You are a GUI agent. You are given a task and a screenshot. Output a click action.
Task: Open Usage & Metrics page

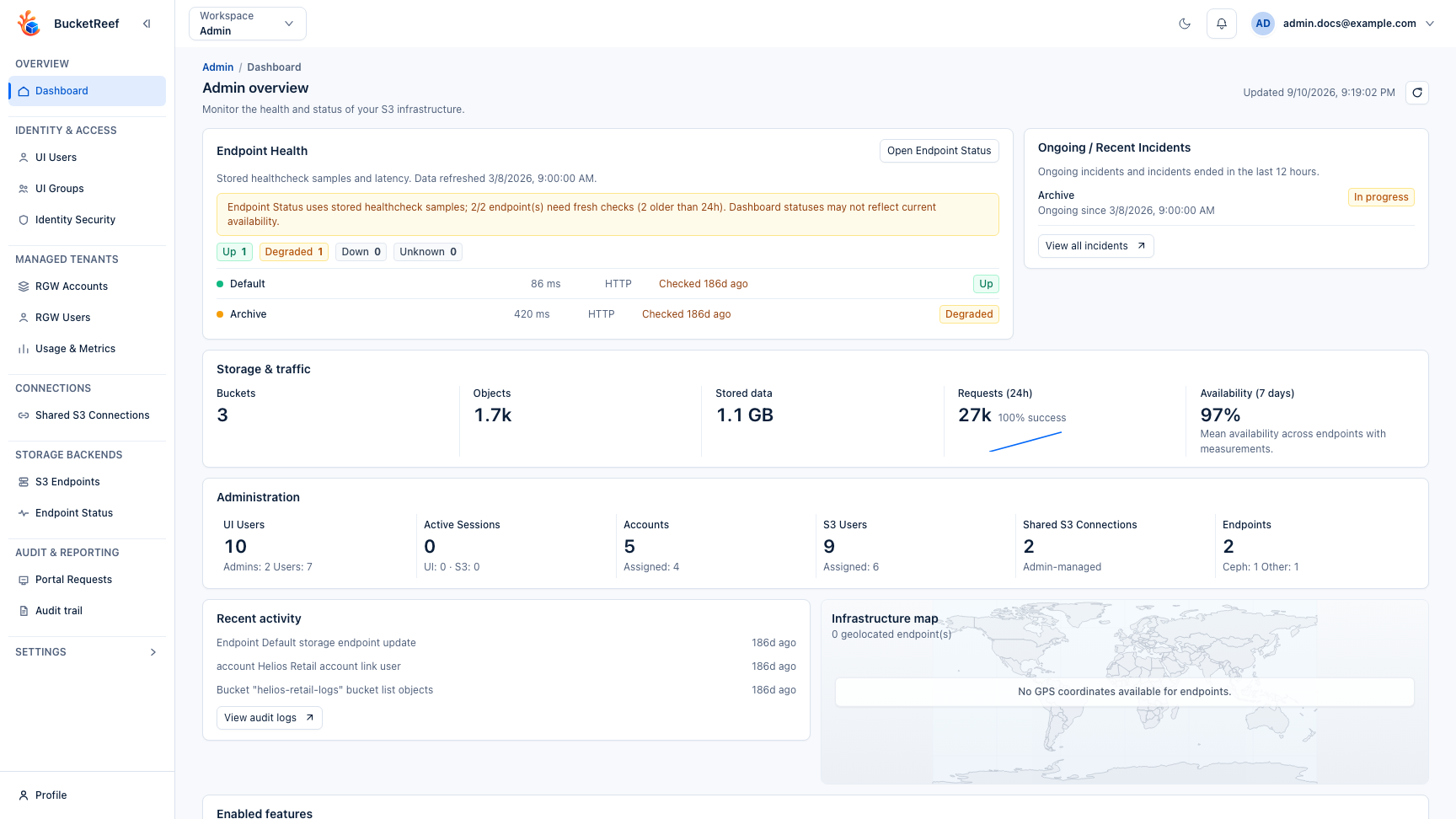pos(87,349)
